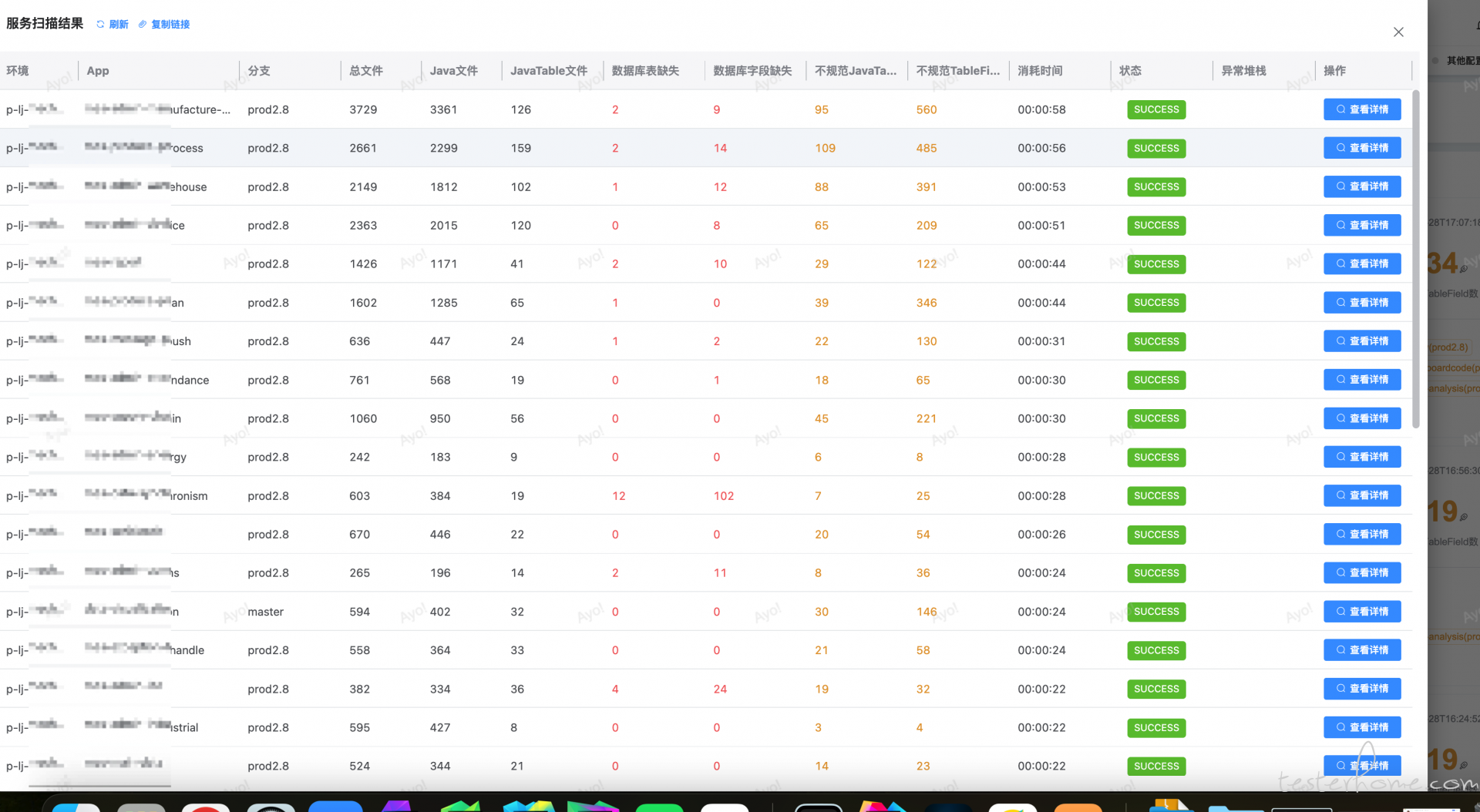The width and height of the screenshot is (1480, 812).
Task: Open 查看详情 for the row with 382 files
Action: [1362, 689]
